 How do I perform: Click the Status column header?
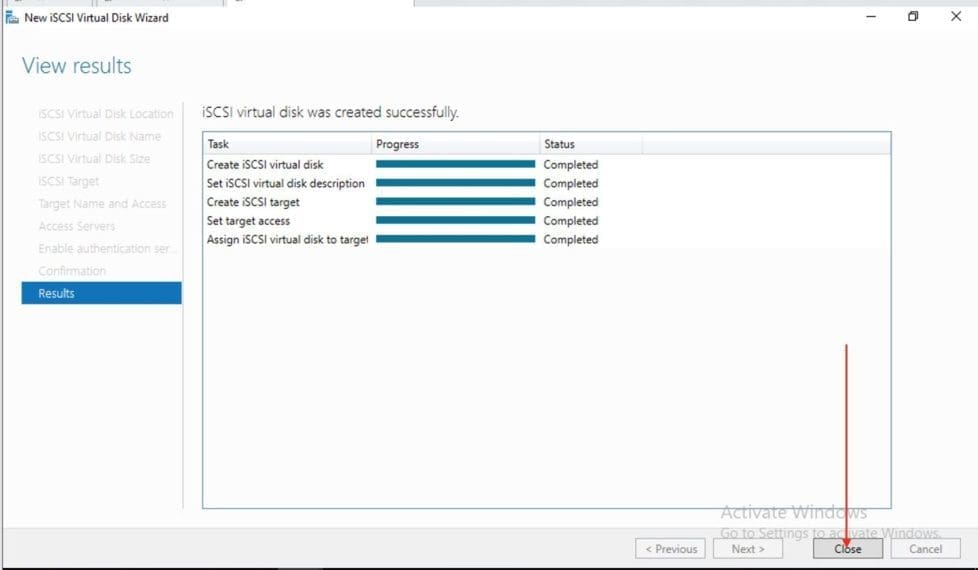[x=590, y=144]
